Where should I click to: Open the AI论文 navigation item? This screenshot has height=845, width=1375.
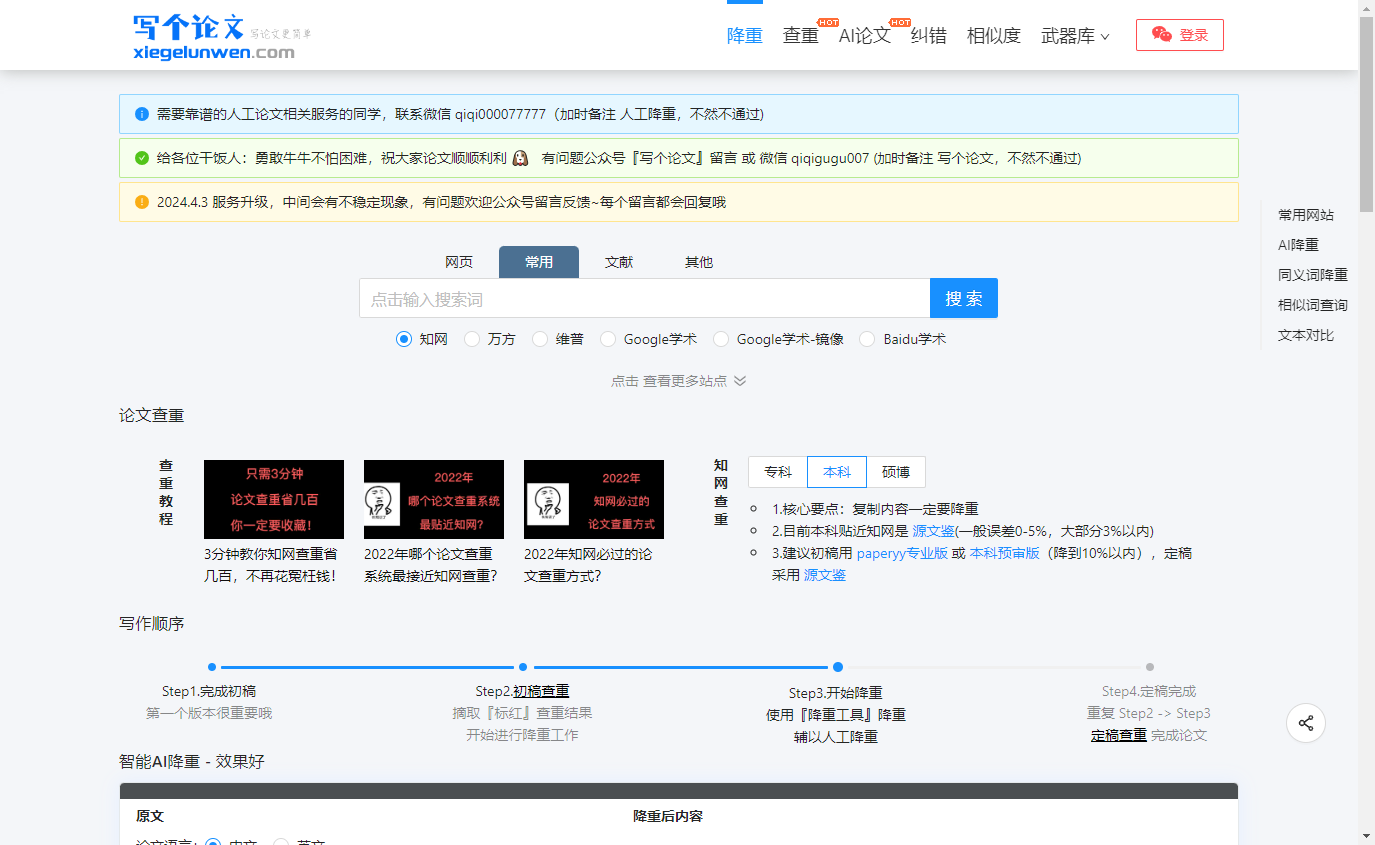(x=865, y=36)
